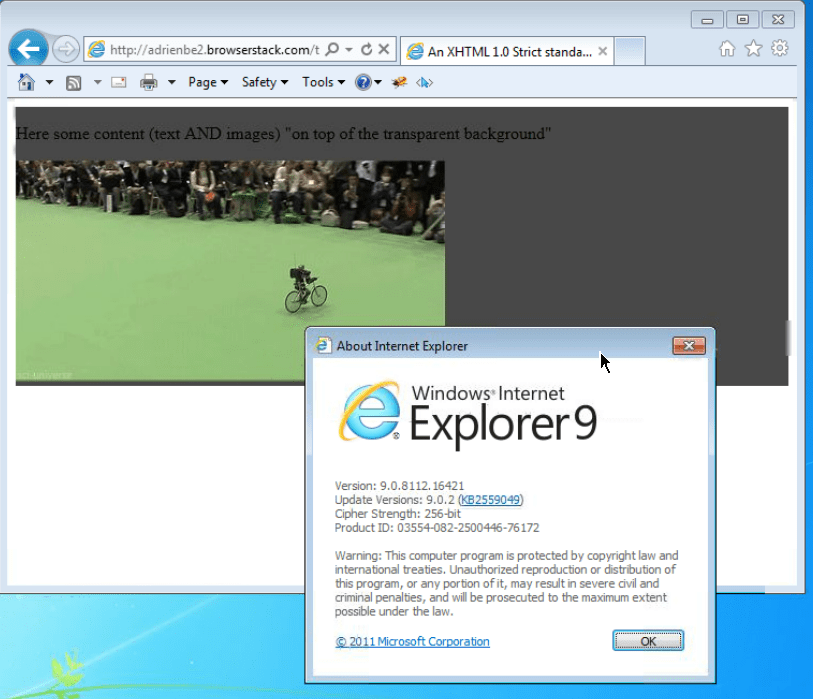Click the 'Version: 9.0.8112.16421' text
Screen dimensions: 813x699
point(399,486)
